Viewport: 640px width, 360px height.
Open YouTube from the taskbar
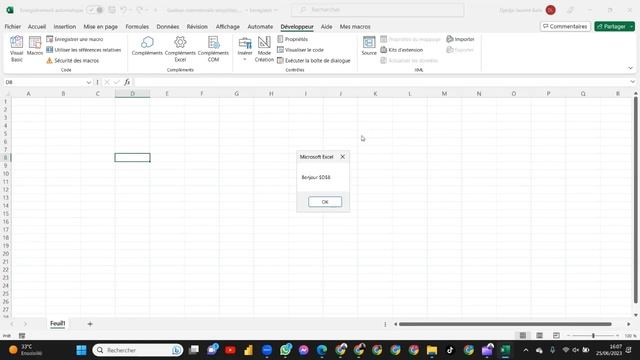coord(230,350)
